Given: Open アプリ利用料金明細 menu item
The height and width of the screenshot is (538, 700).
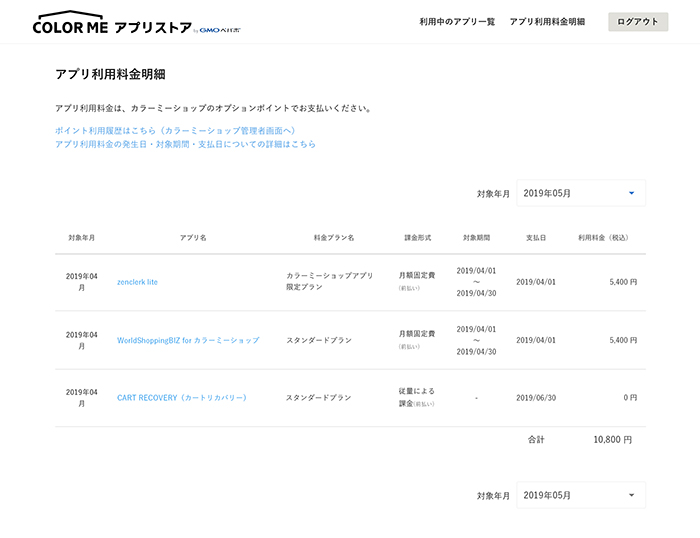Looking at the screenshot, I should [x=547, y=21].
